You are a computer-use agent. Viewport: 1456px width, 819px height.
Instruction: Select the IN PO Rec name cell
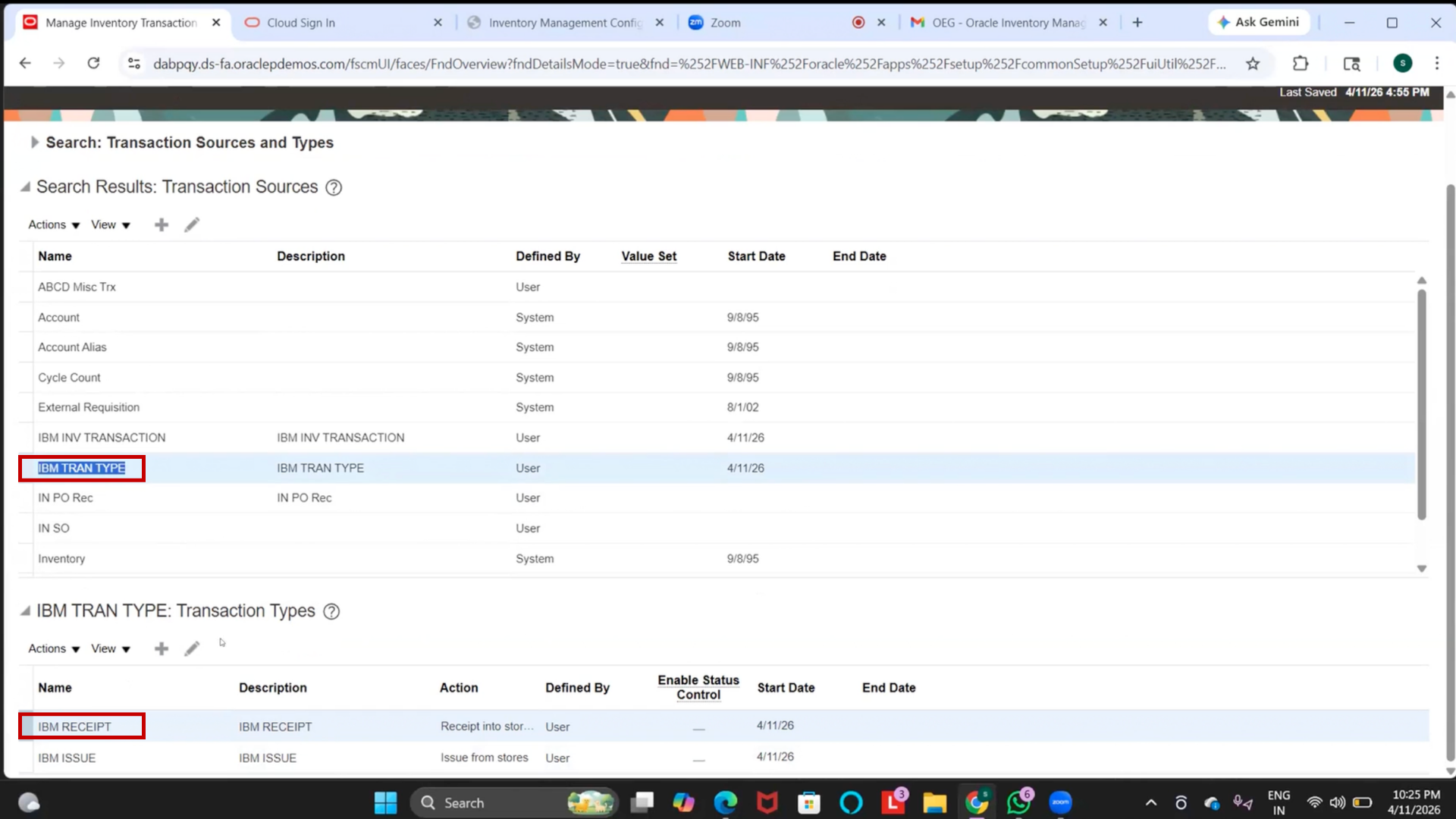(65, 497)
